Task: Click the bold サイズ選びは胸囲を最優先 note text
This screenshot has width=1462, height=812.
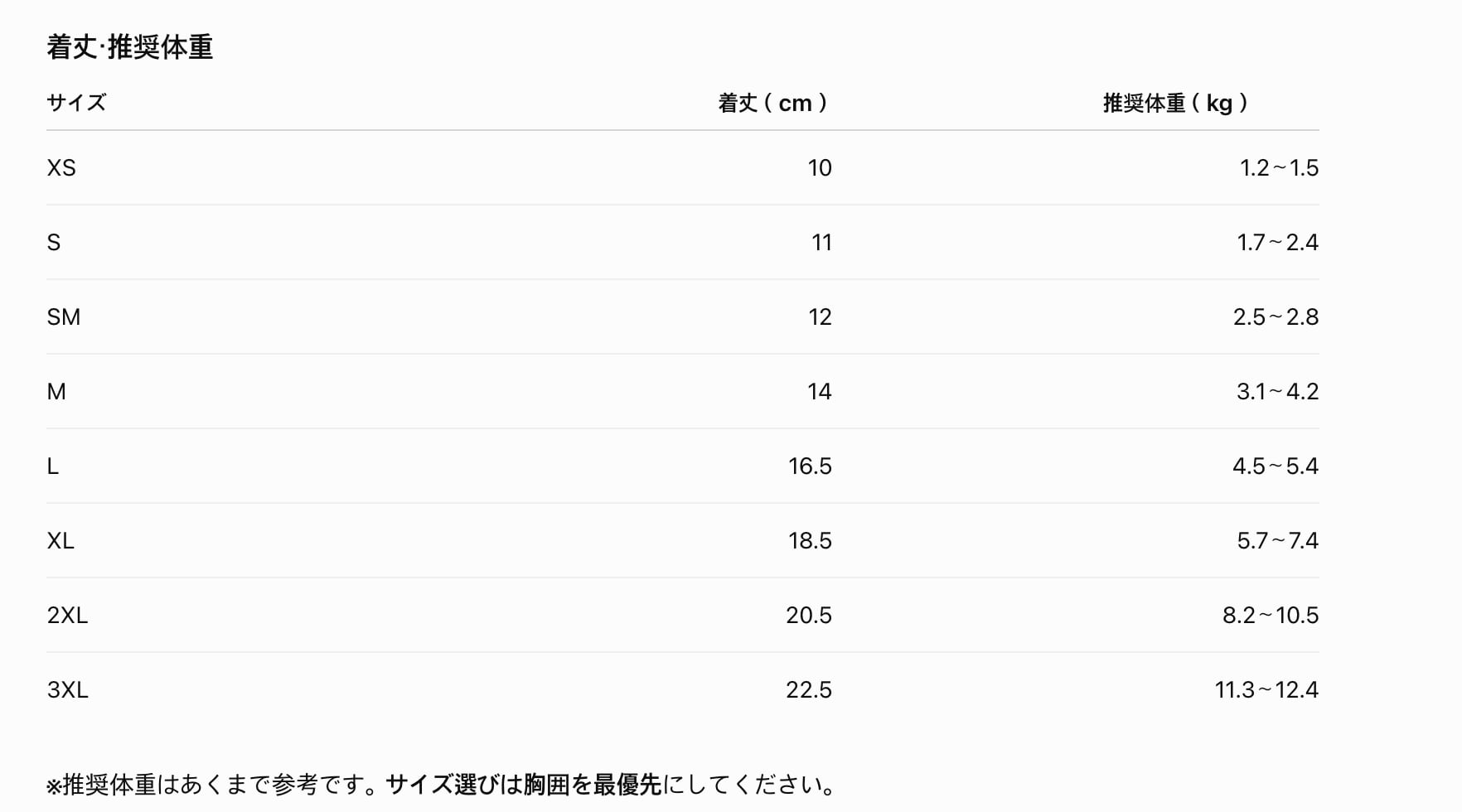Action: pos(523,784)
